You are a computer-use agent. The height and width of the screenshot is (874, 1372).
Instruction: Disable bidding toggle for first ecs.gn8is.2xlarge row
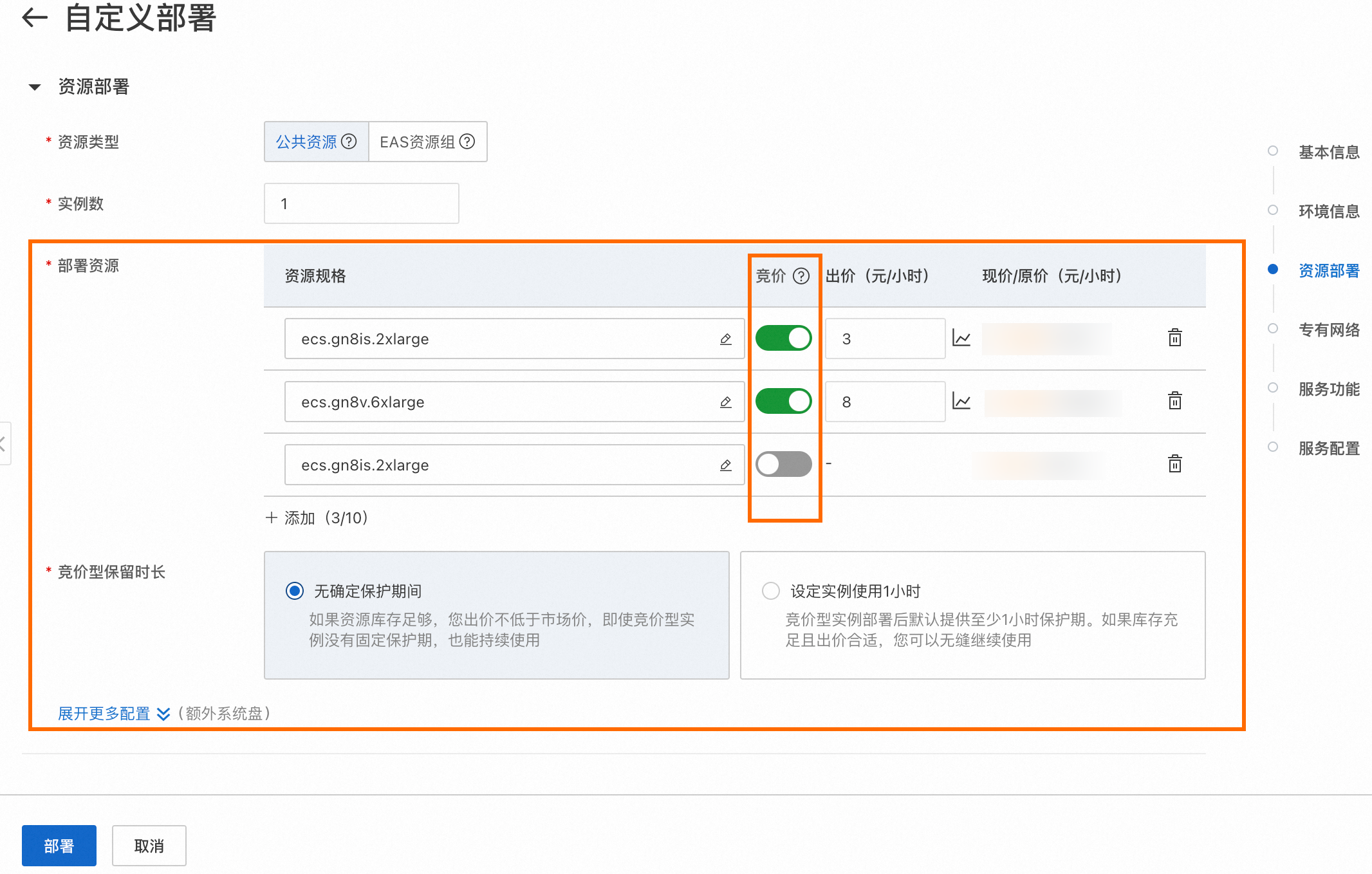(x=784, y=338)
